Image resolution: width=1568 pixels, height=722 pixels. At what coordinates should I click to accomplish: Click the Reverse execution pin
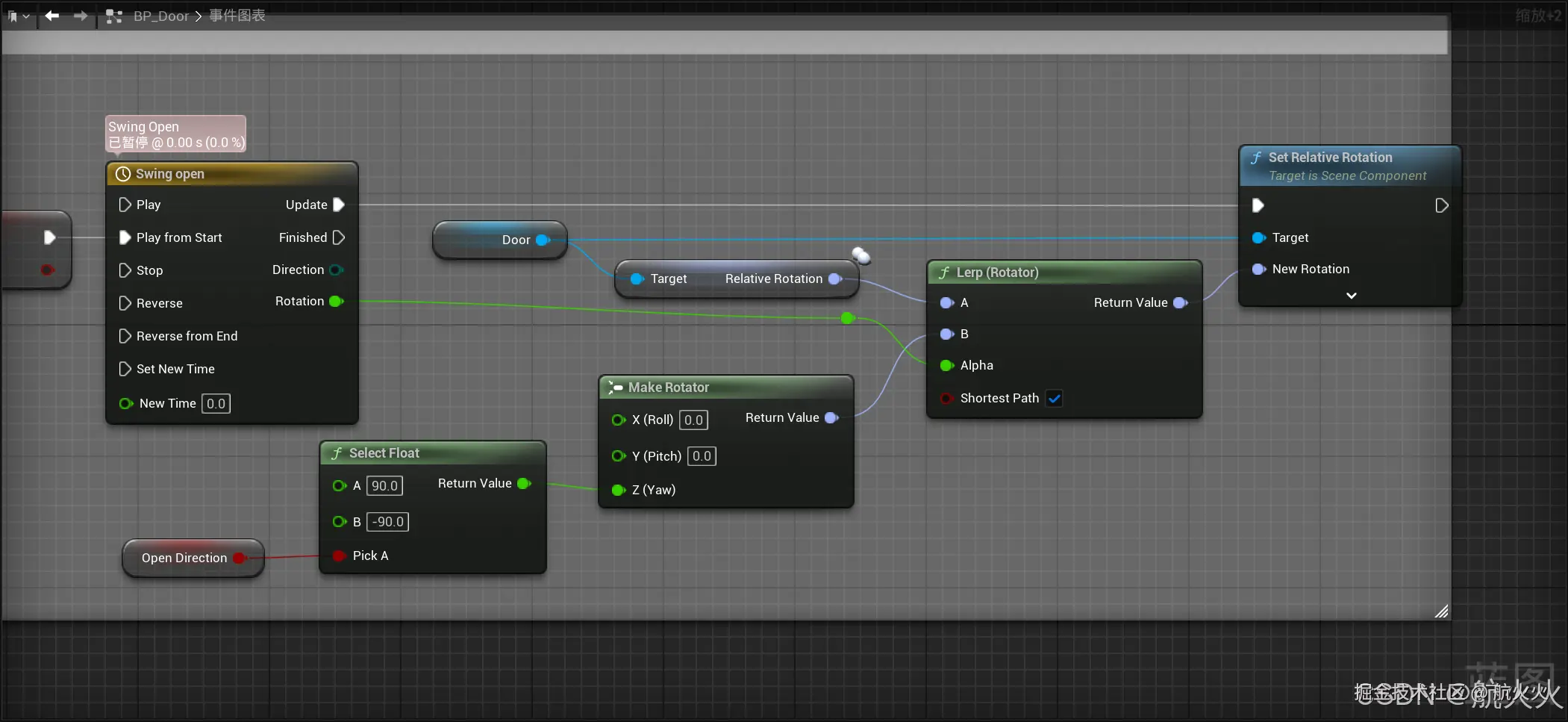pos(125,303)
